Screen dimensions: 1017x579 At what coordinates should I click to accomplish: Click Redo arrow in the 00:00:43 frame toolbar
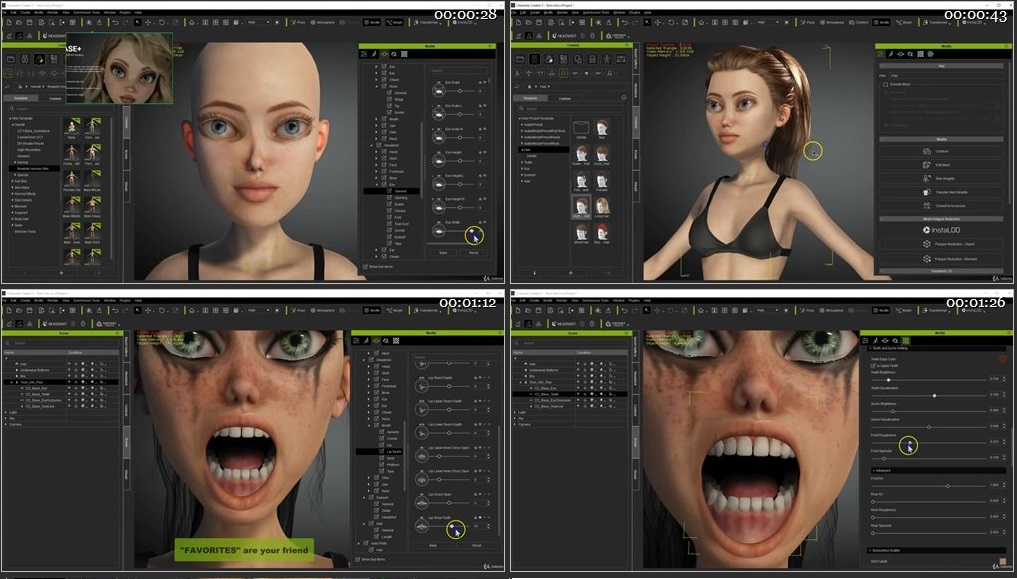click(635, 22)
